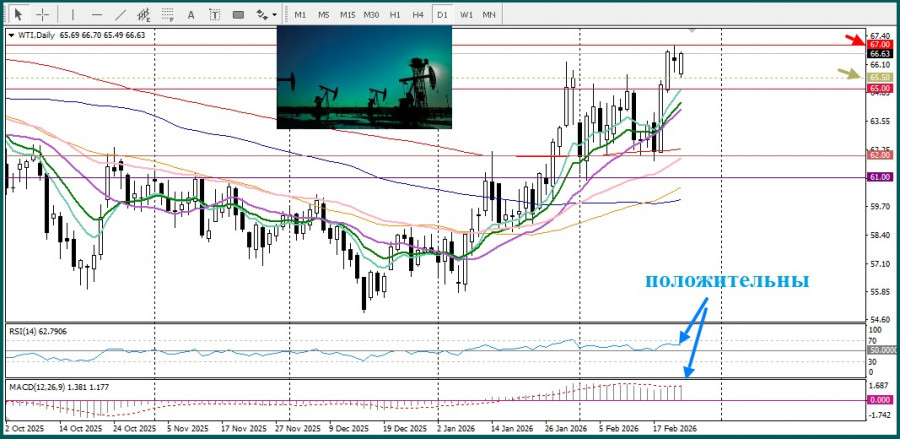
Task: Click the equidistant channel tool
Action: [x=145, y=14]
